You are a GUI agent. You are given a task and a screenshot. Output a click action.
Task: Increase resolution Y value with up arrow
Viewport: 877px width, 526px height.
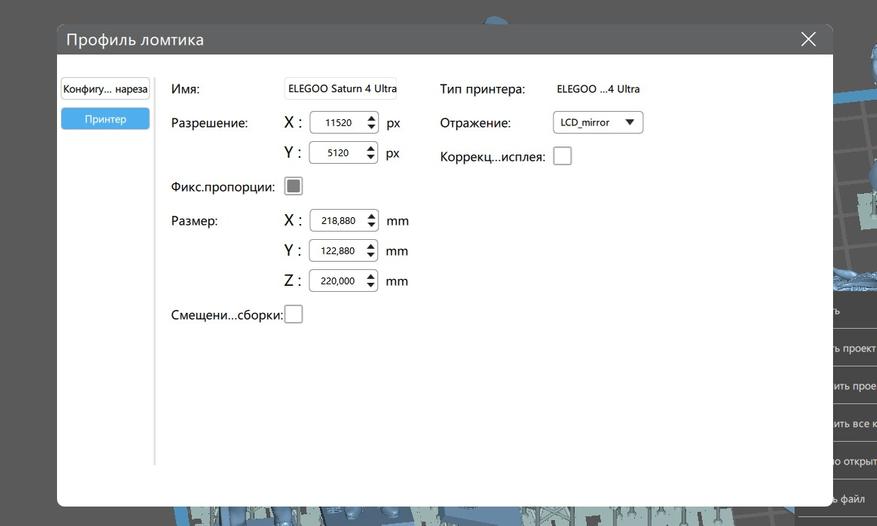372,148
